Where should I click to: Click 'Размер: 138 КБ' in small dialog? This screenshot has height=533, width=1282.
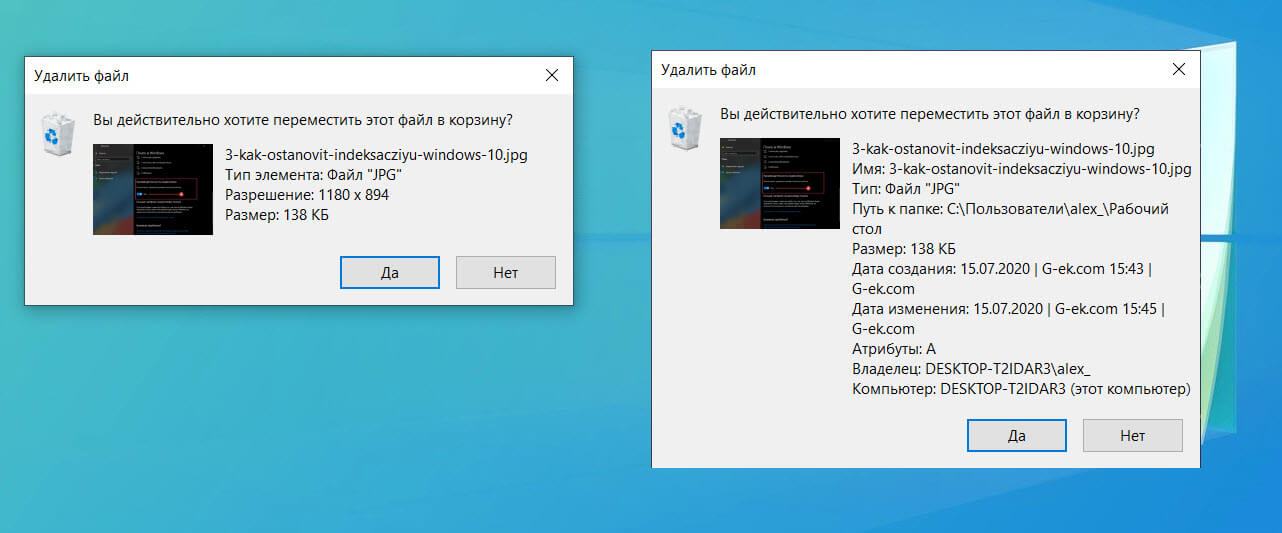click(277, 215)
